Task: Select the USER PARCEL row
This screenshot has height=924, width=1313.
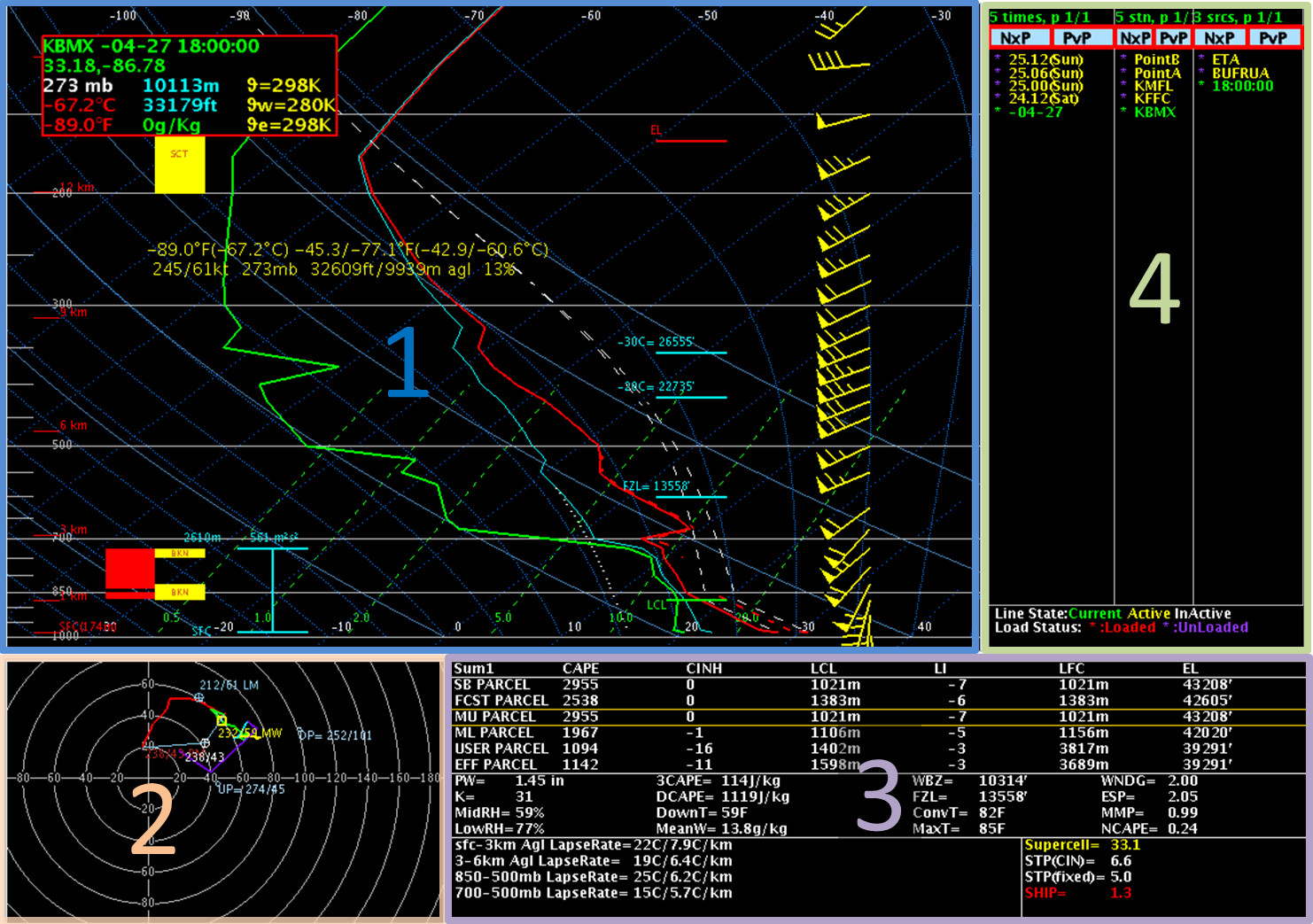Action: tap(879, 749)
